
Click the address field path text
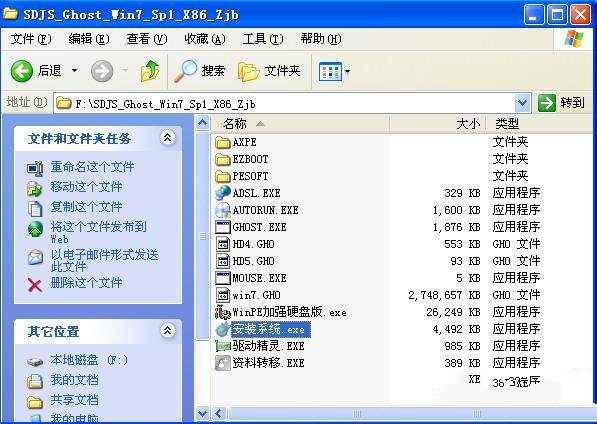pos(165,104)
